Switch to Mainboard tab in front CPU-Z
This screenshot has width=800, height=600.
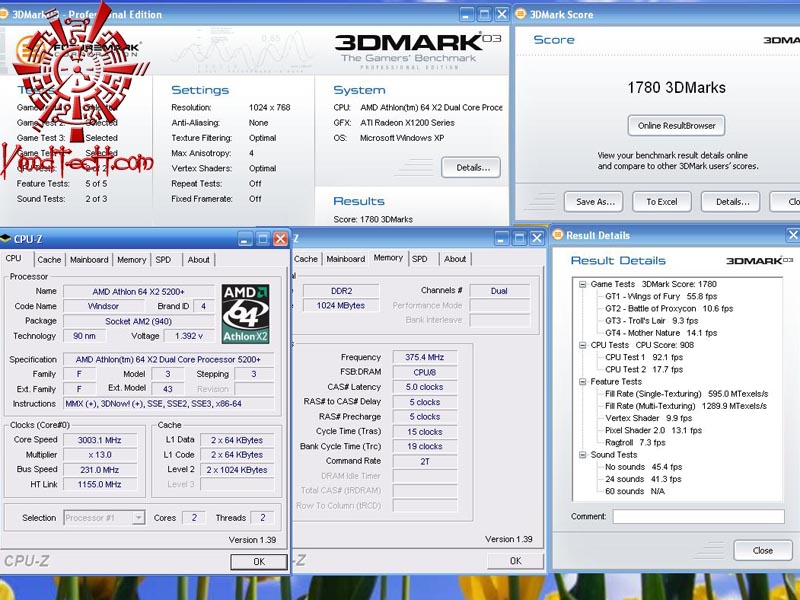(89, 260)
